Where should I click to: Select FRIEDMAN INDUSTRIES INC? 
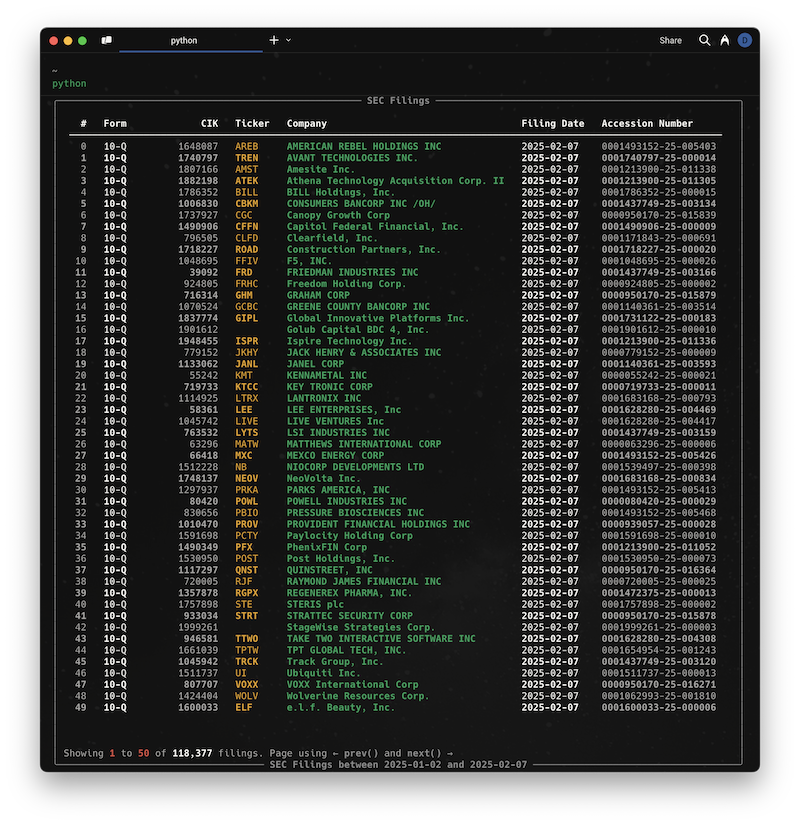(352, 272)
